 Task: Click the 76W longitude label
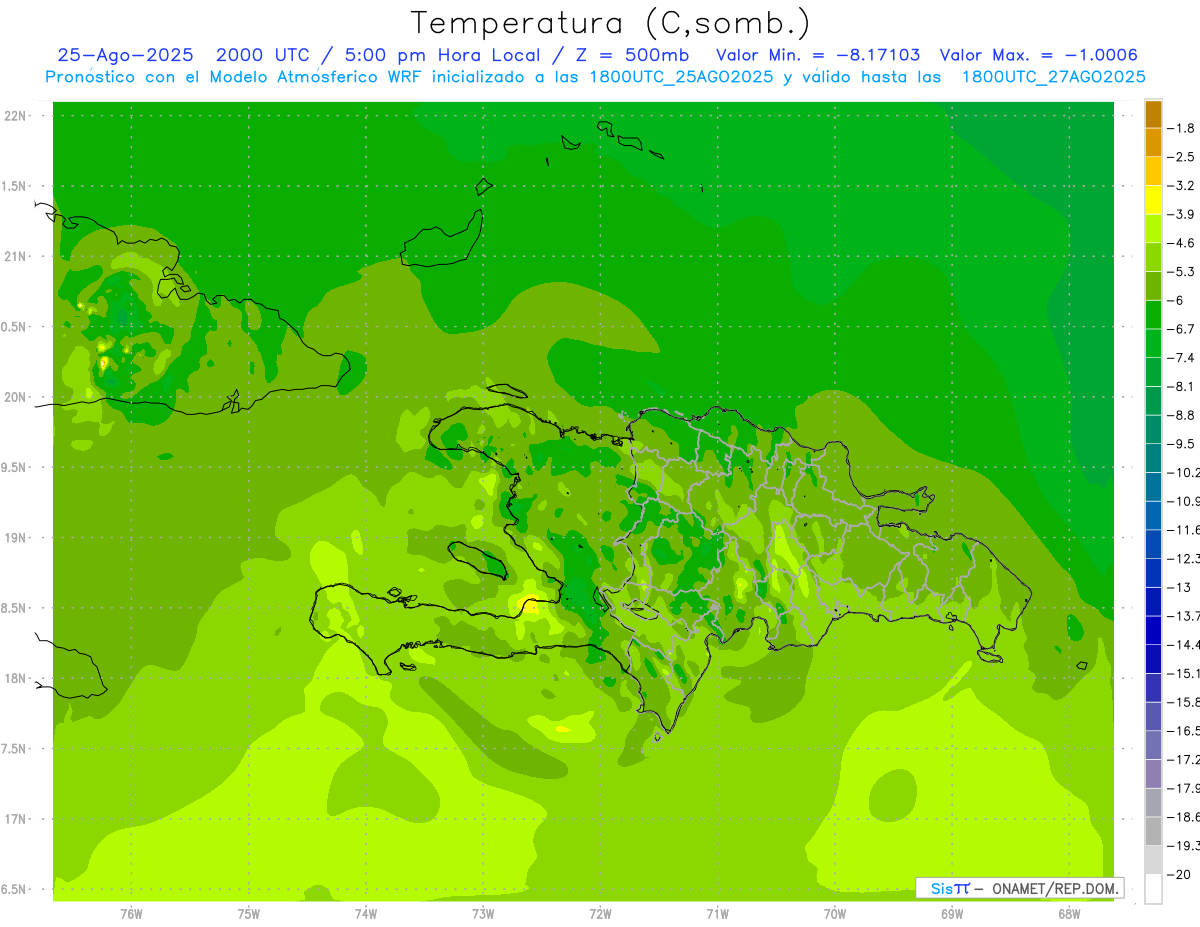click(x=131, y=914)
